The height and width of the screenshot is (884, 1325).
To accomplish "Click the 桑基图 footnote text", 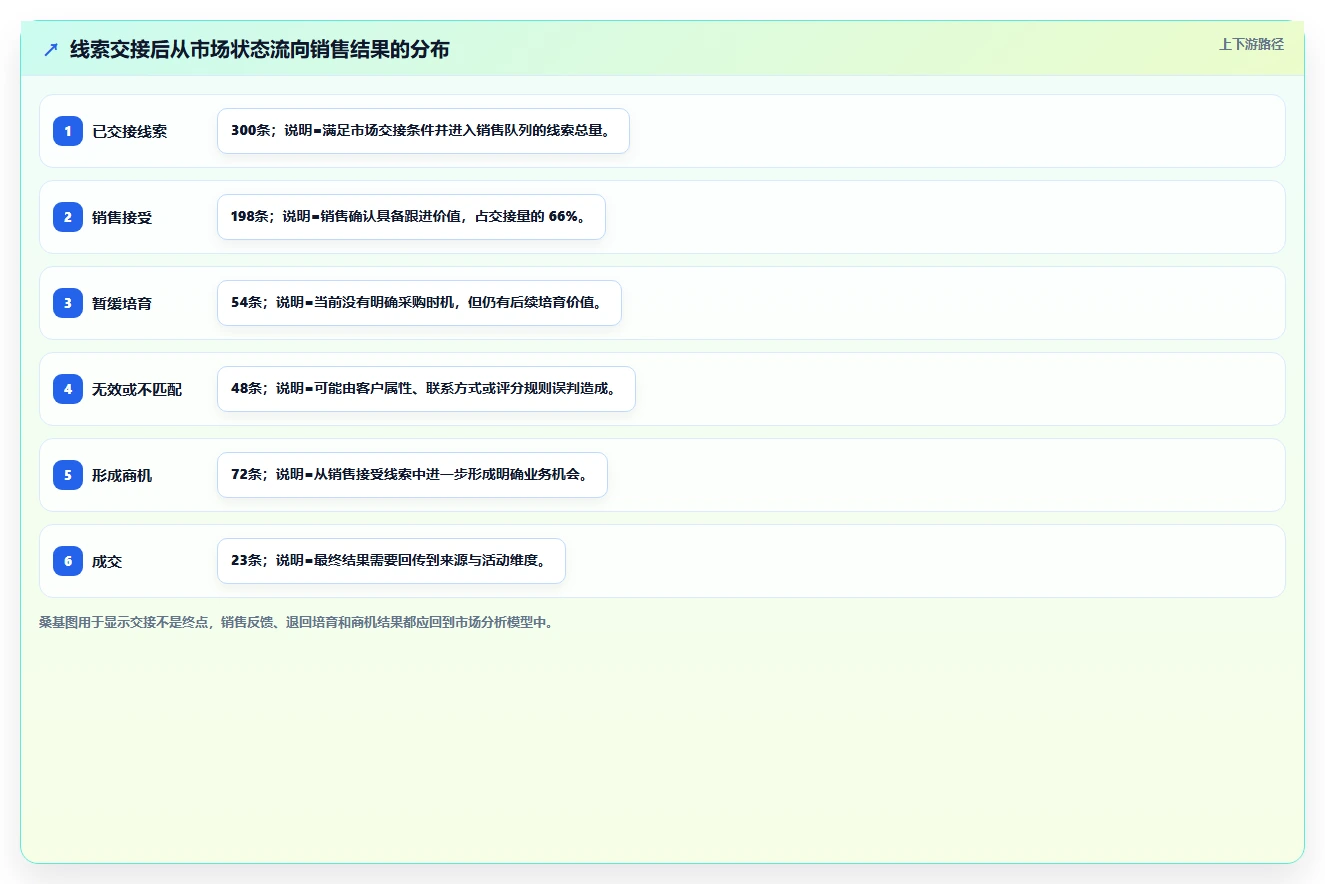I will coord(296,622).
